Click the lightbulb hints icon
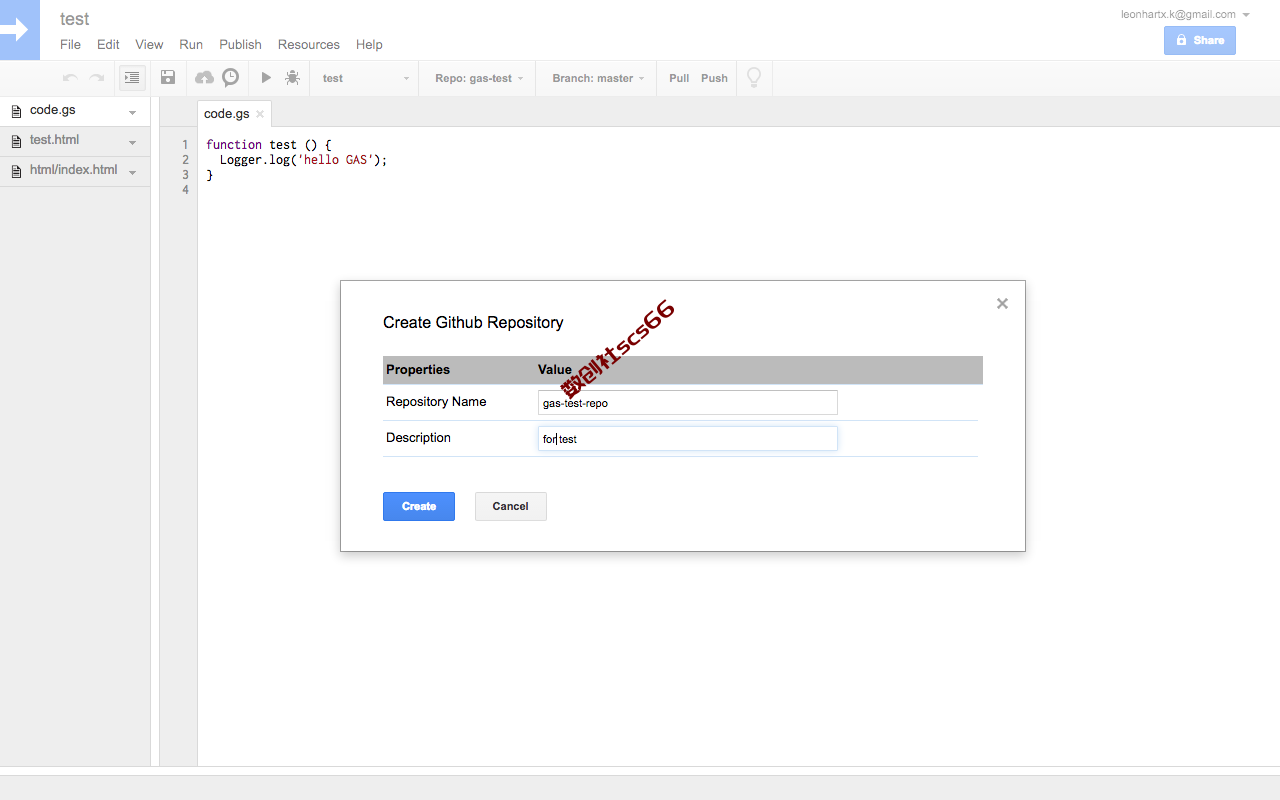Viewport: 1280px width, 800px height. coord(754,78)
